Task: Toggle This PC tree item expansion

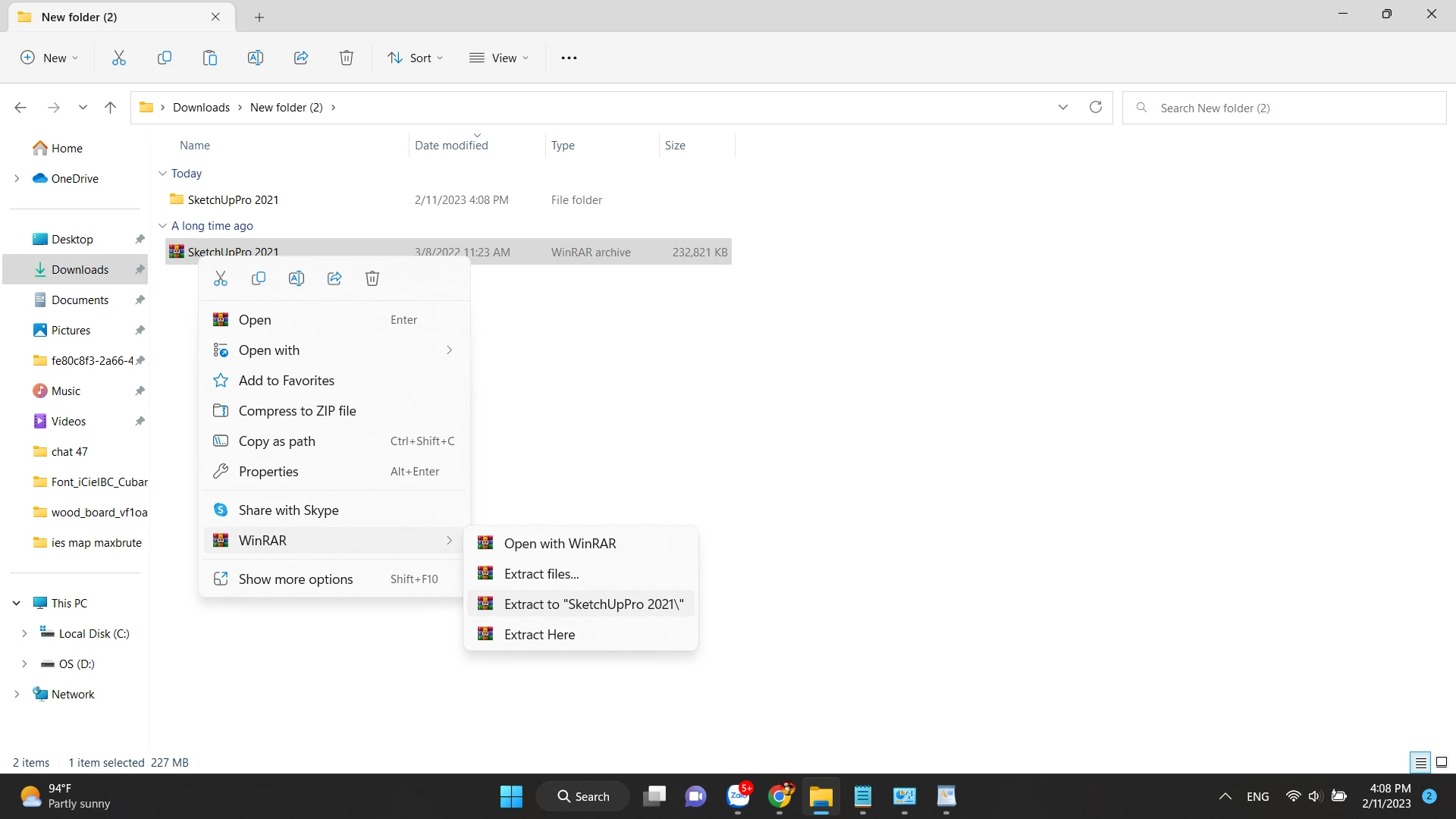Action: [15, 602]
